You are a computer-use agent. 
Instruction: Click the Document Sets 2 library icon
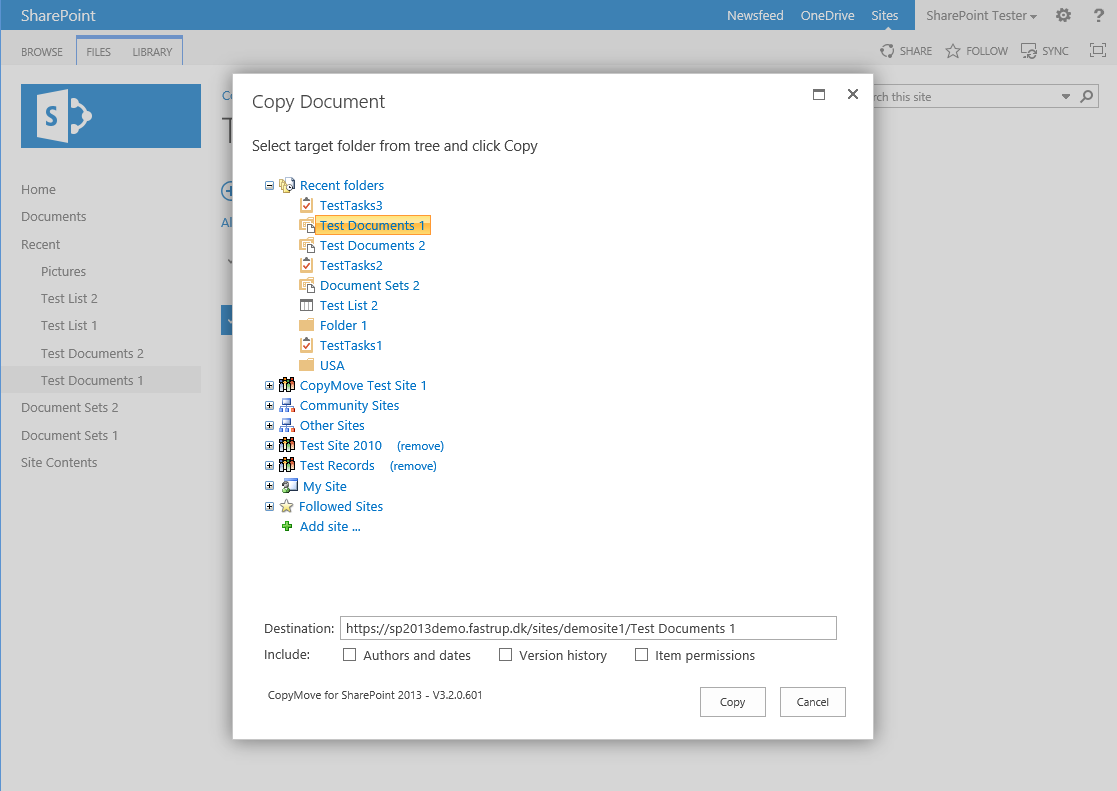(306, 285)
